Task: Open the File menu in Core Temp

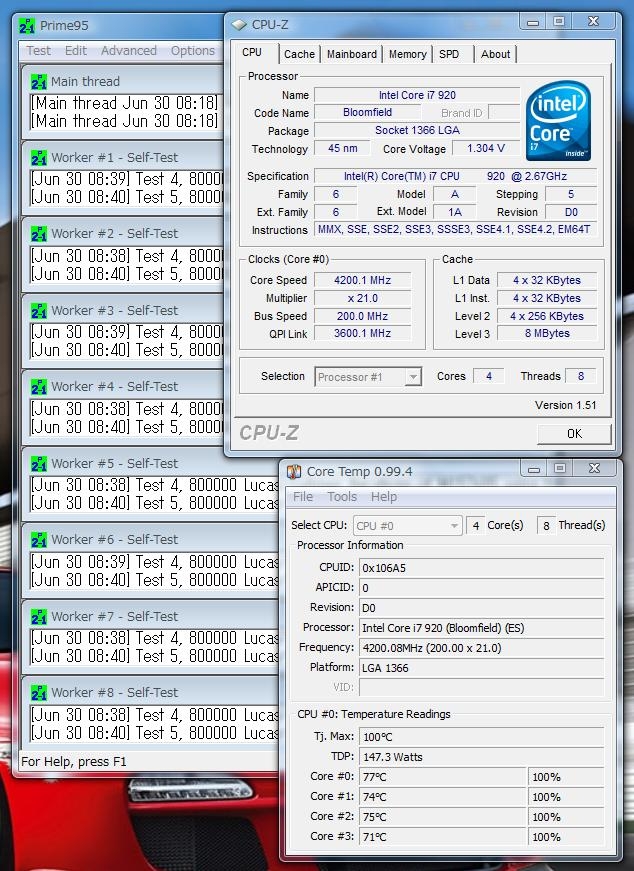Action: coord(303,497)
